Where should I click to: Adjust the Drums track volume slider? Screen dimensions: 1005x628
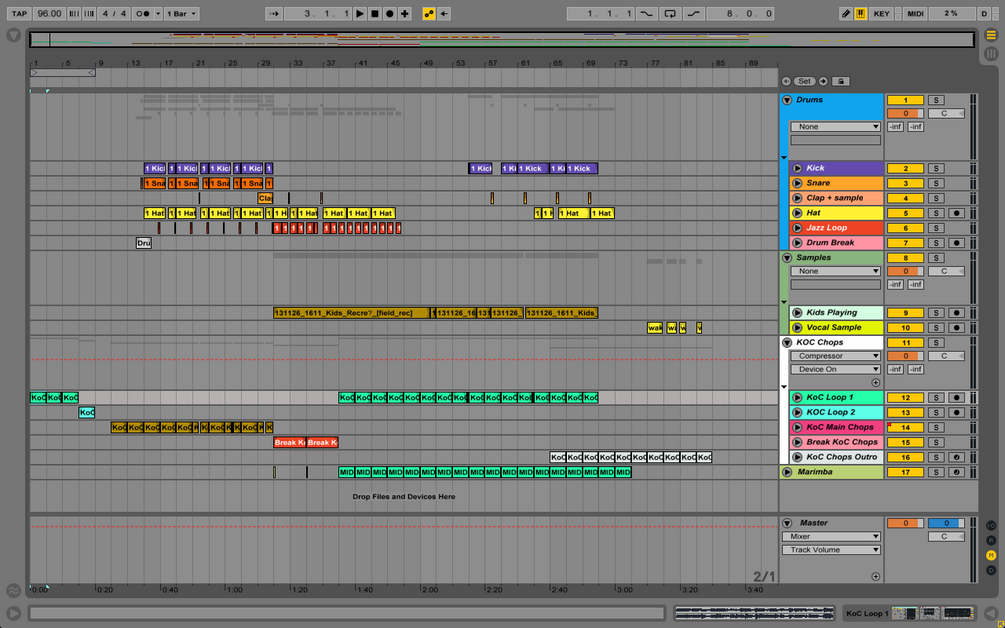(905, 113)
